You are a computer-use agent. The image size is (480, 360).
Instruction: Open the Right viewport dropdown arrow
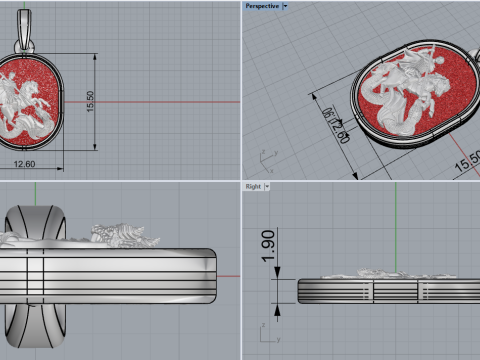(x=267, y=186)
